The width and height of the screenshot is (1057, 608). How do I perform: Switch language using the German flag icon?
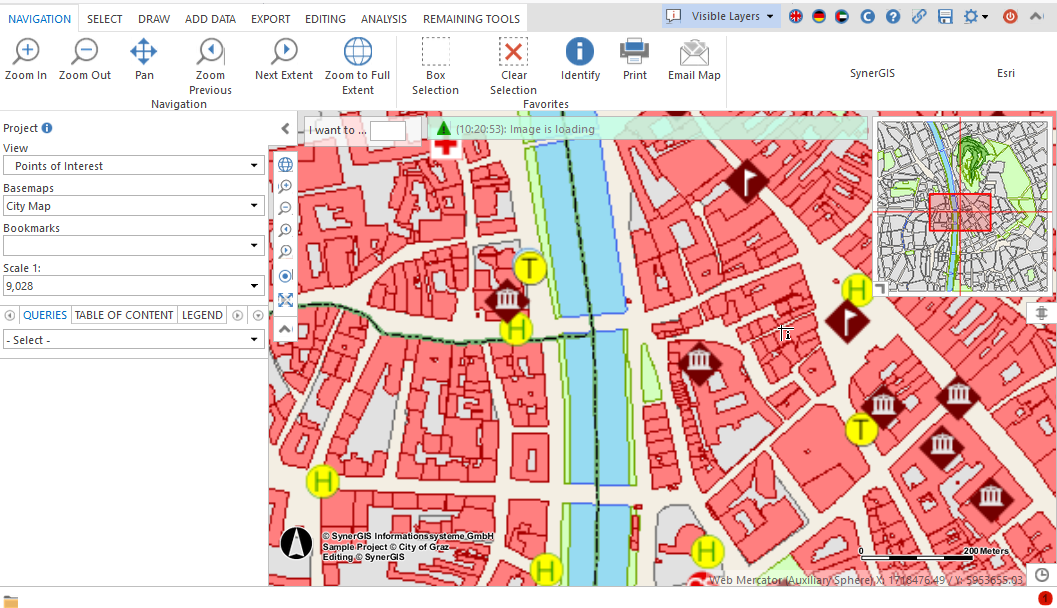[818, 17]
